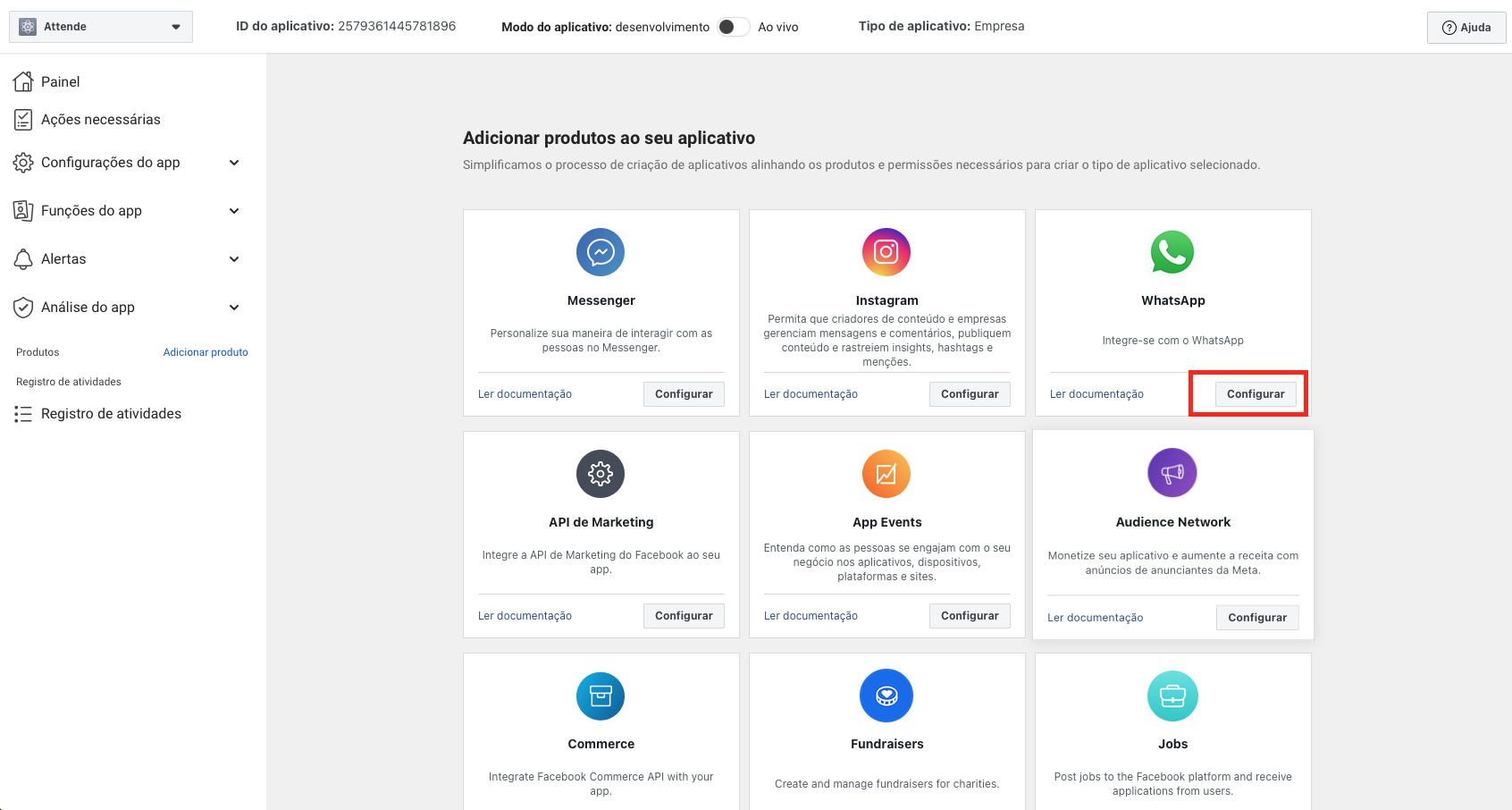The height and width of the screenshot is (810, 1512).
Task: Open Registro de atividades sidebar item
Action: pos(111,414)
